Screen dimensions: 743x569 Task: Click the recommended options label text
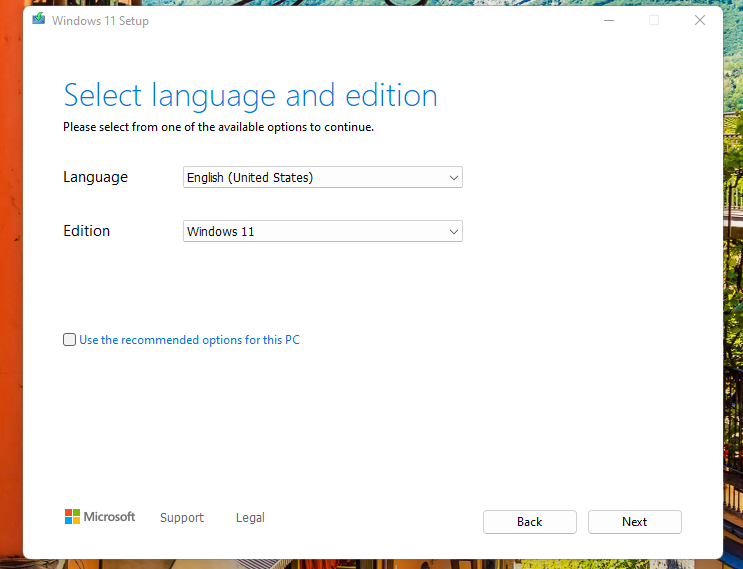coord(190,340)
